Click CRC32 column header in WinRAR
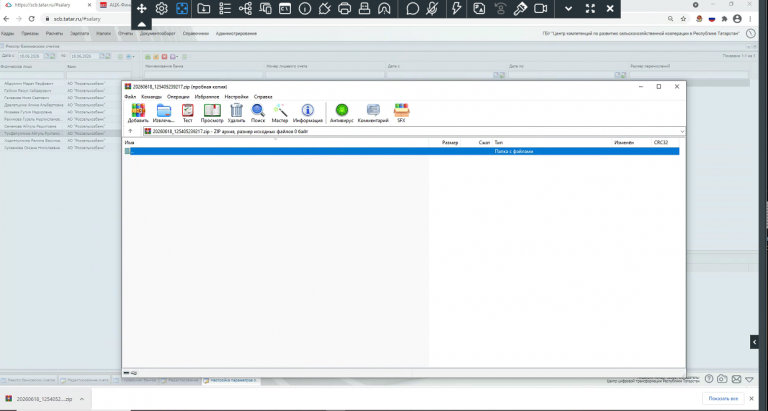This screenshot has height=411, width=768. coord(665,143)
